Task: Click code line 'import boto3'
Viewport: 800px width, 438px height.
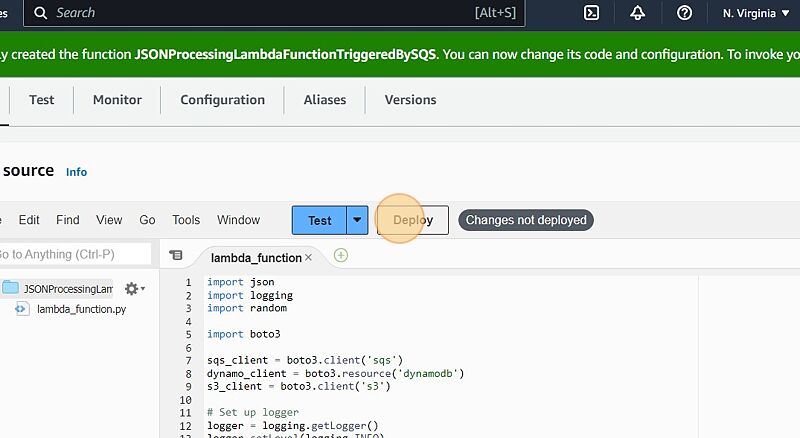Action: [x=243, y=334]
